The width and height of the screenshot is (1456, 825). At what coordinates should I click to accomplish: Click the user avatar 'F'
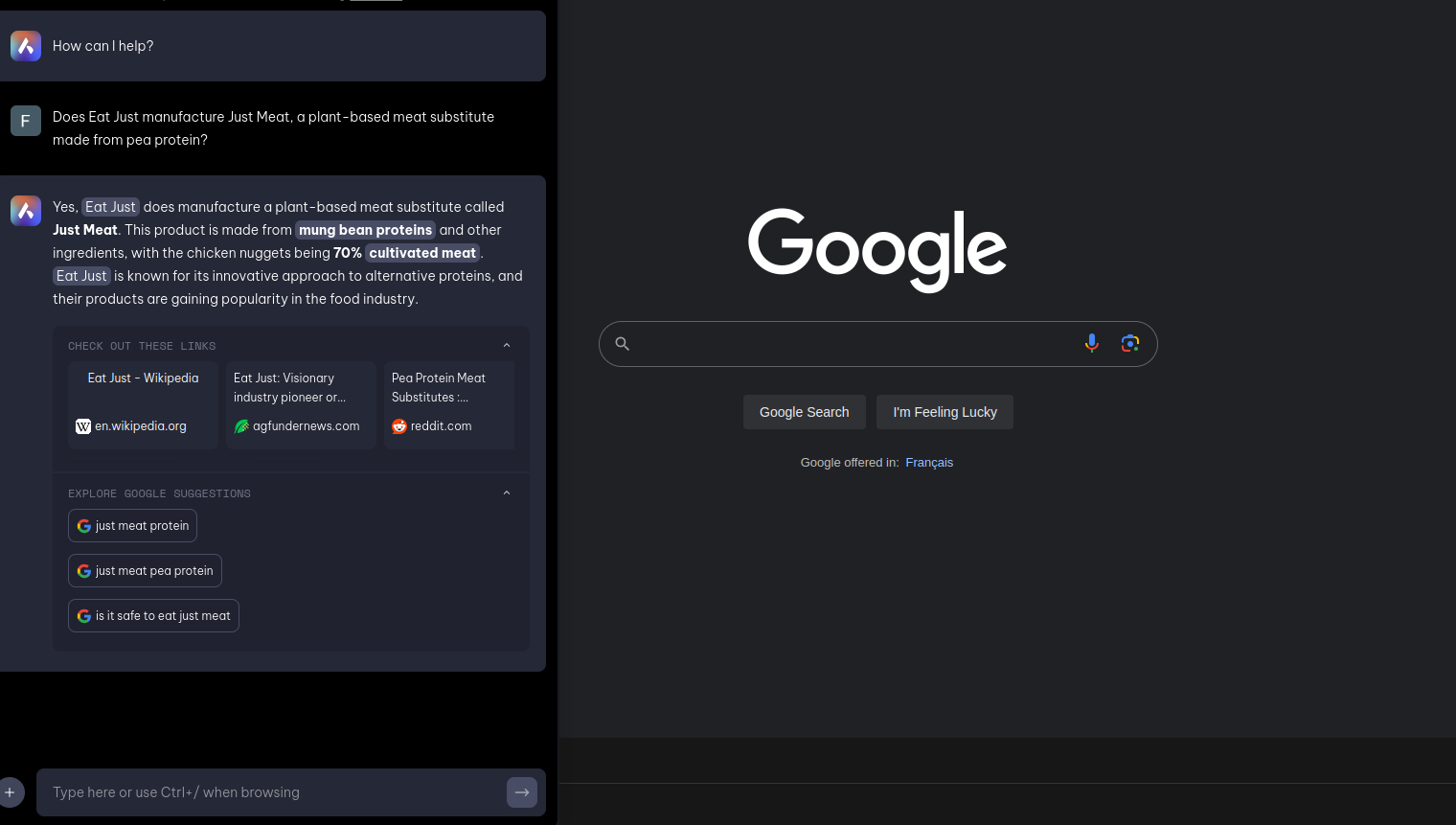coord(26,121)
